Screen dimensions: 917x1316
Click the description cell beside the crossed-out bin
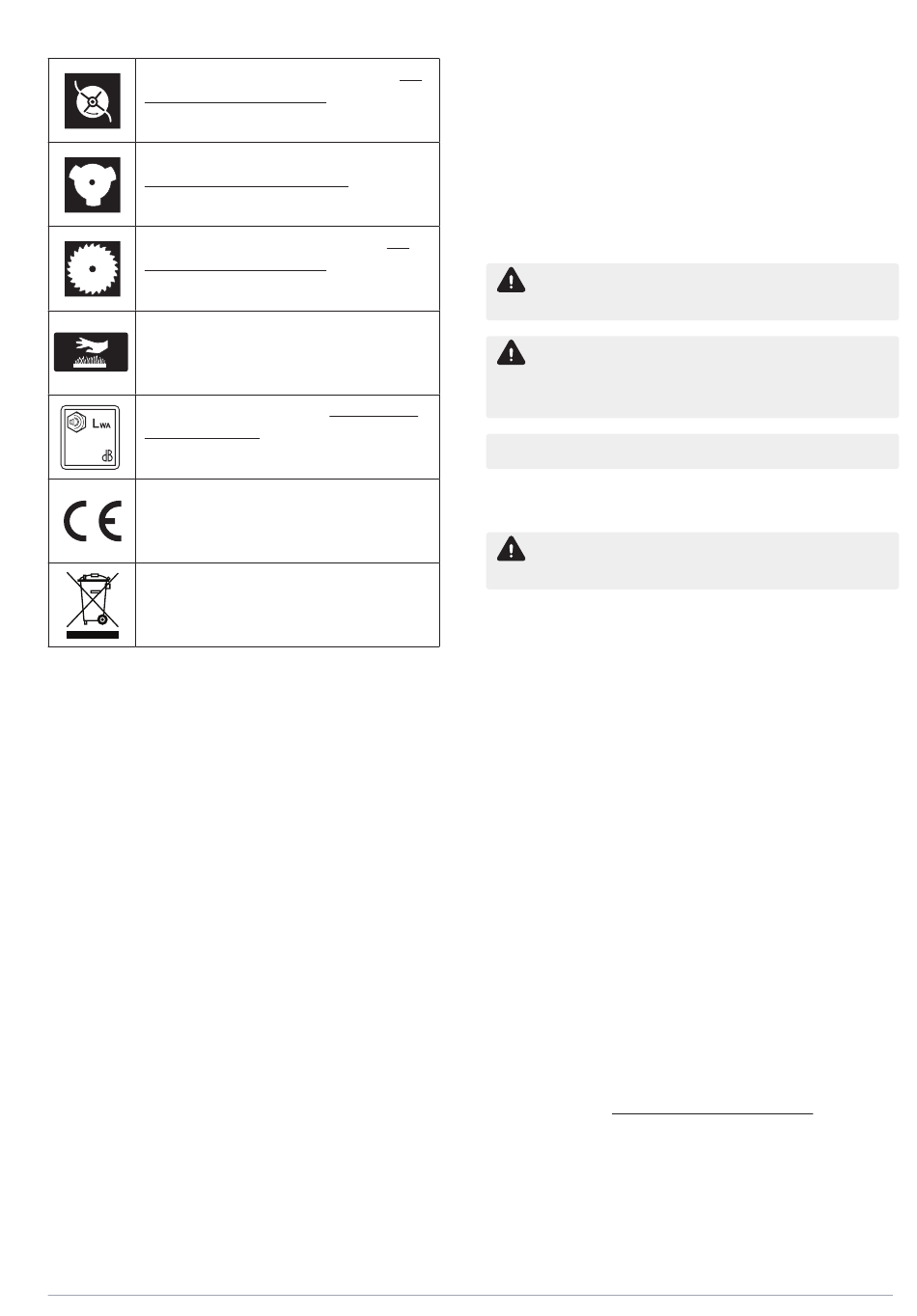coord(288,605)
